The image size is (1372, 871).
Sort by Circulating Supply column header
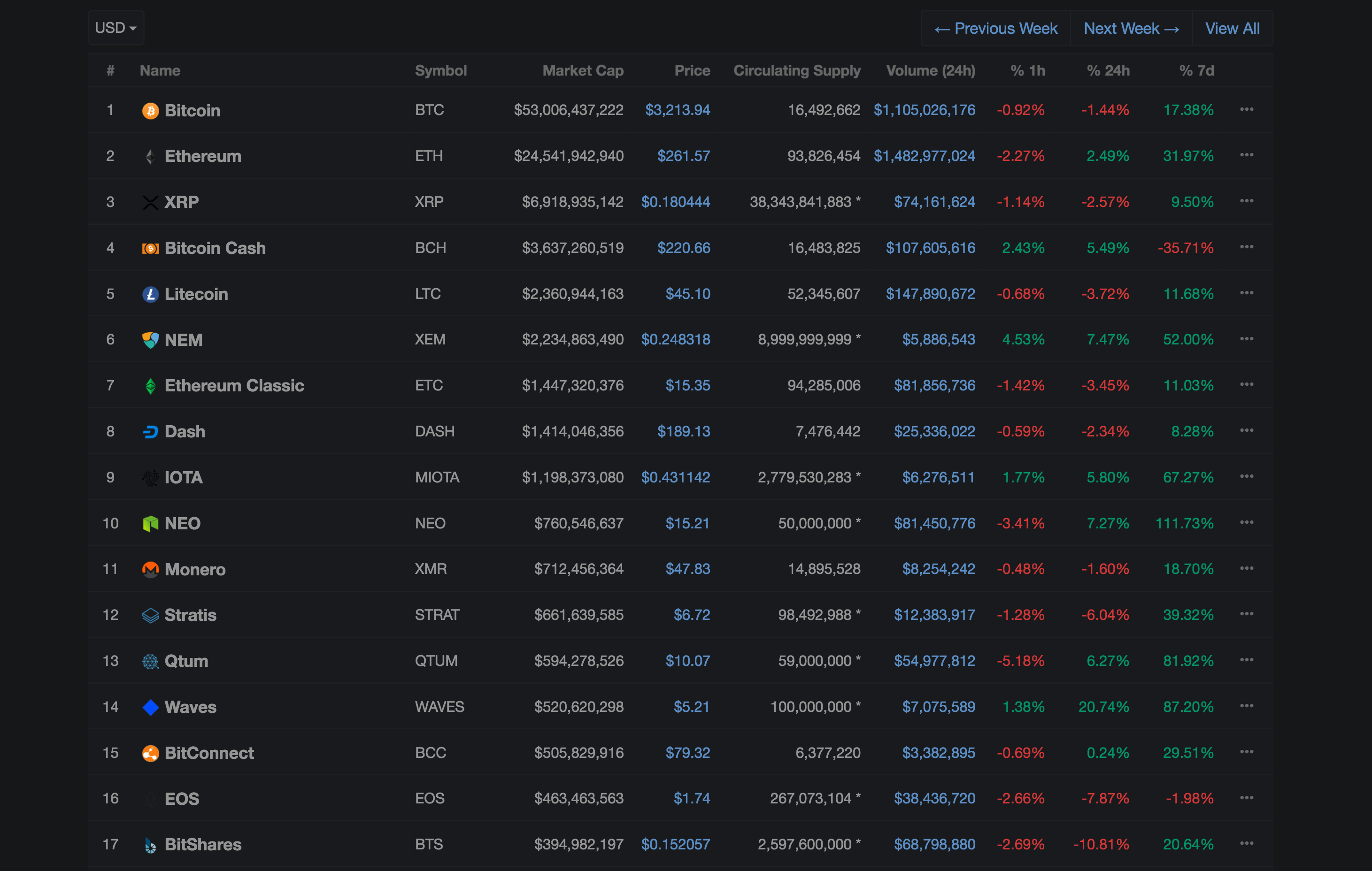[x=796, y=70]
